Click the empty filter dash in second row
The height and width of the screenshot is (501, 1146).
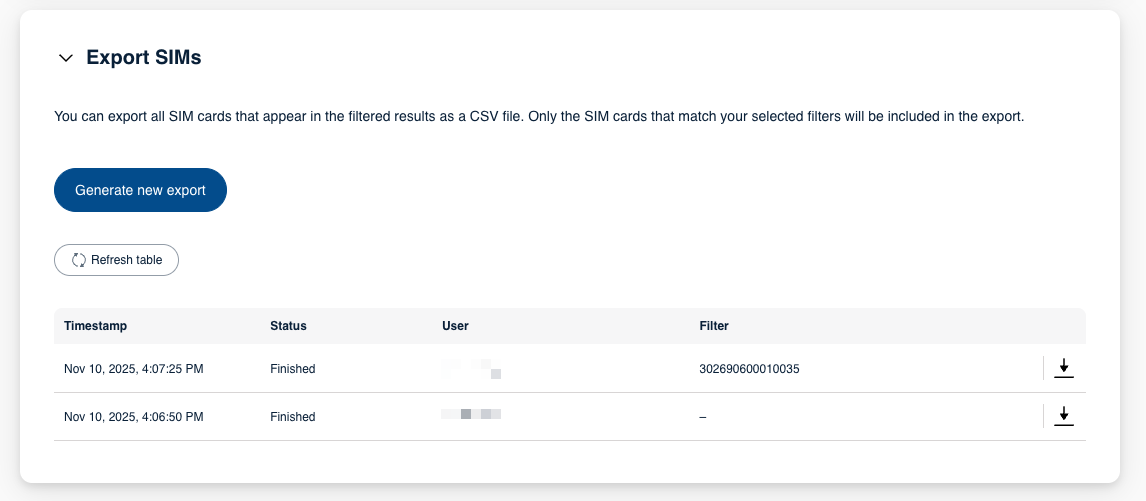(x=703, y=417)
